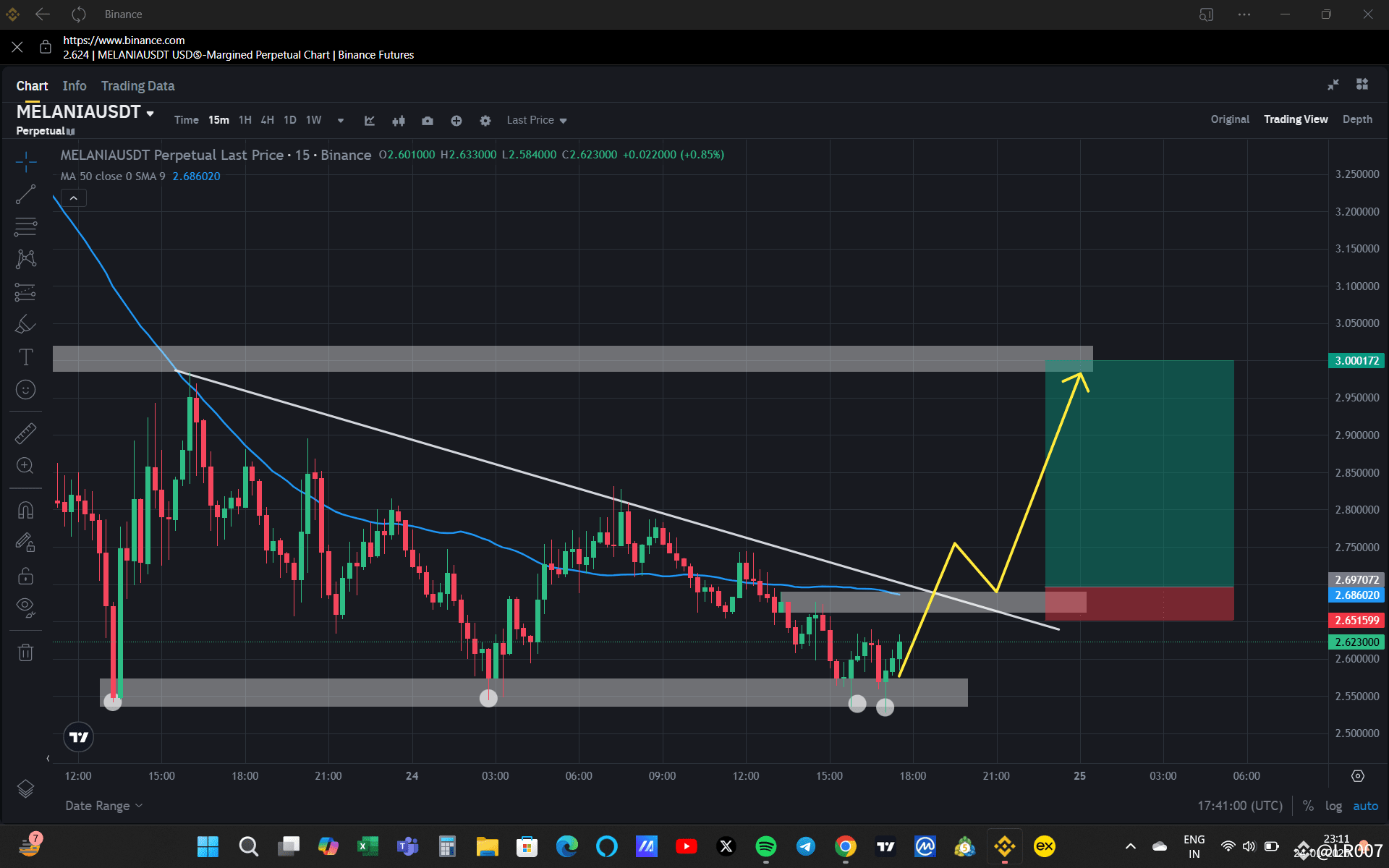Switch to the Trading Data tab
Screen dimensions: 1389x868
point(137,86)
